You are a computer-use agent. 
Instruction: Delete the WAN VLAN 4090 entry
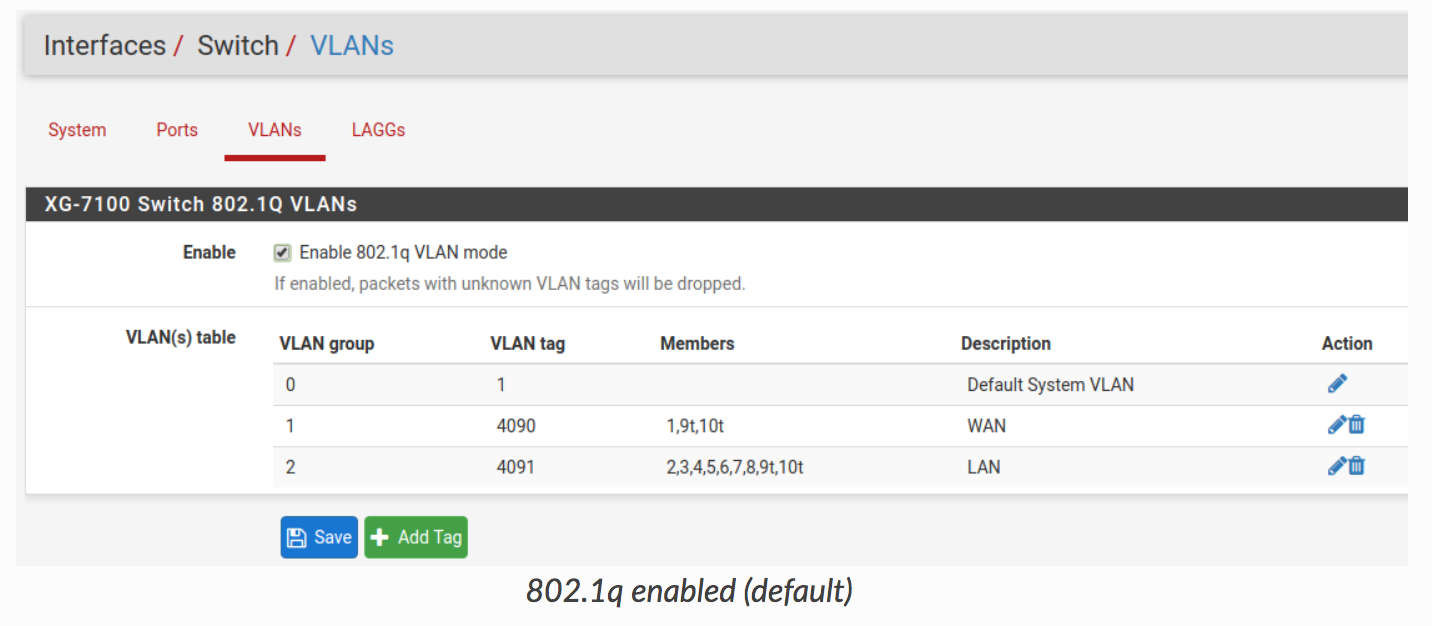point(1356,425)
